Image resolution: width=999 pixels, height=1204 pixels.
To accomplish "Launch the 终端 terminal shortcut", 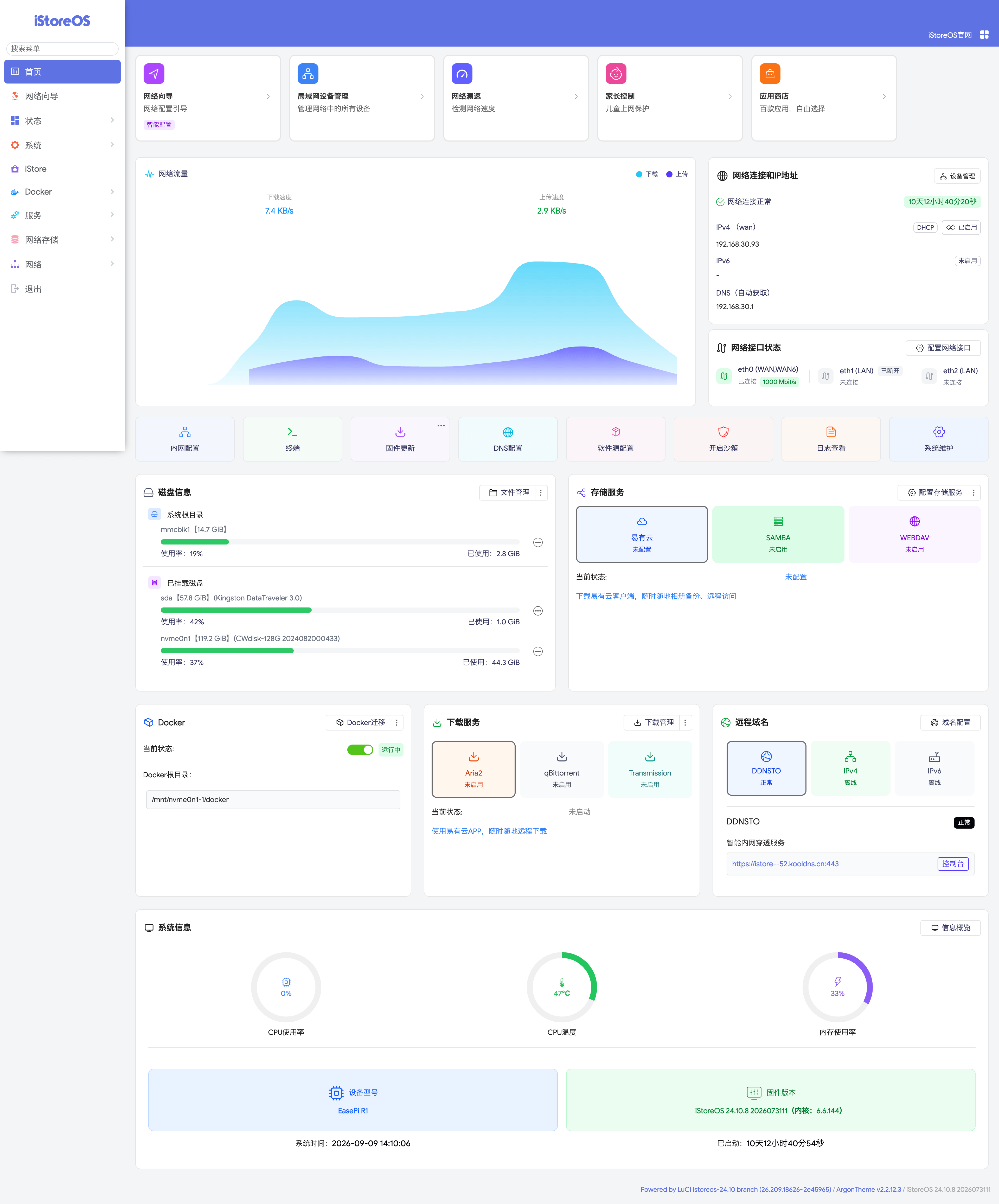I will (292, 439).
